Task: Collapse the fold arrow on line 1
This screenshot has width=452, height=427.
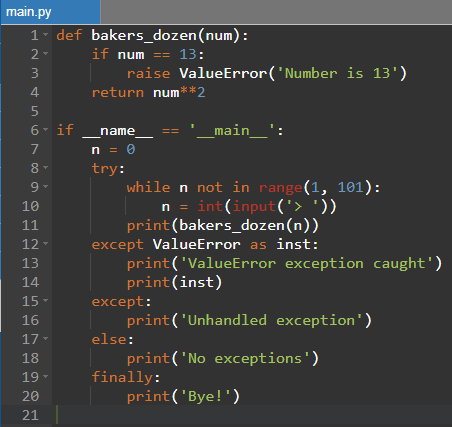Action: click(x=45, y=34)
